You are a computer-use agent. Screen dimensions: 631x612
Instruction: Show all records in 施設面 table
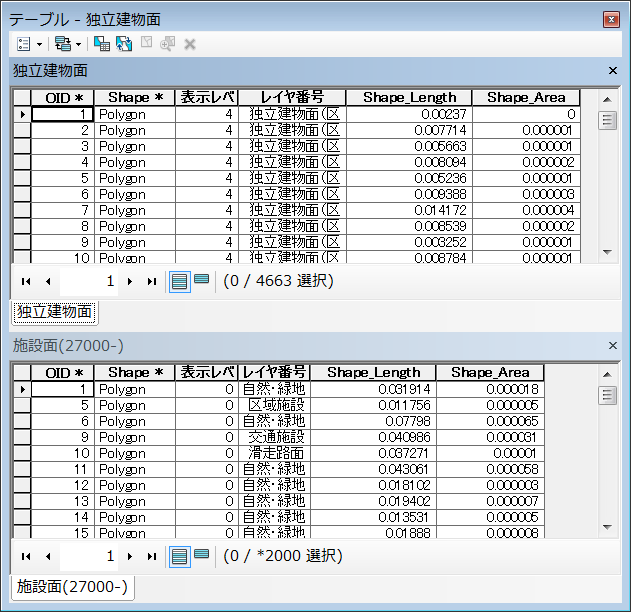click(x=179, y=557)
